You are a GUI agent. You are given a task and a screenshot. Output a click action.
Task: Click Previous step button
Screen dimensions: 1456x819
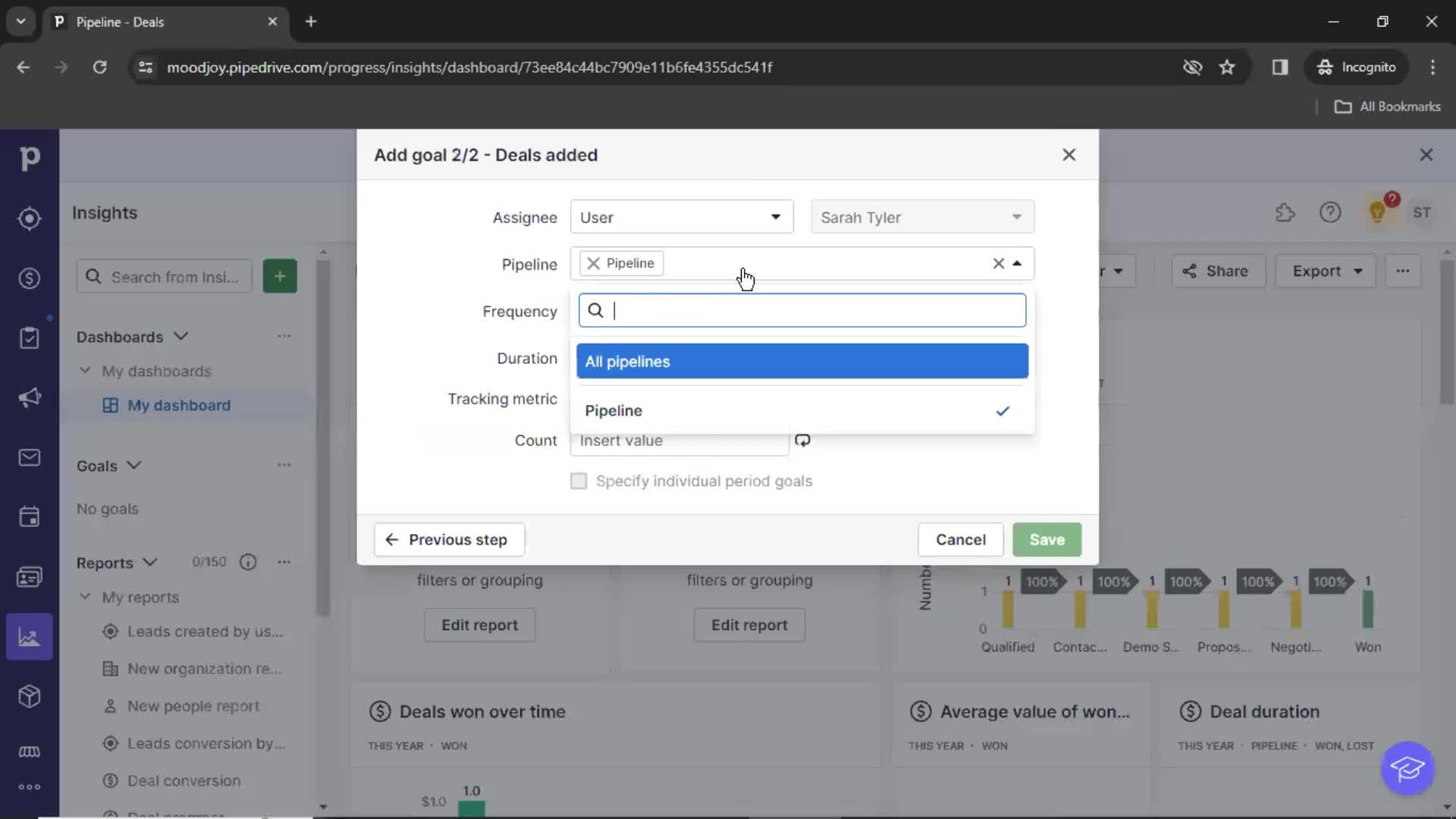pyautogui.click(x=448, y=540)
